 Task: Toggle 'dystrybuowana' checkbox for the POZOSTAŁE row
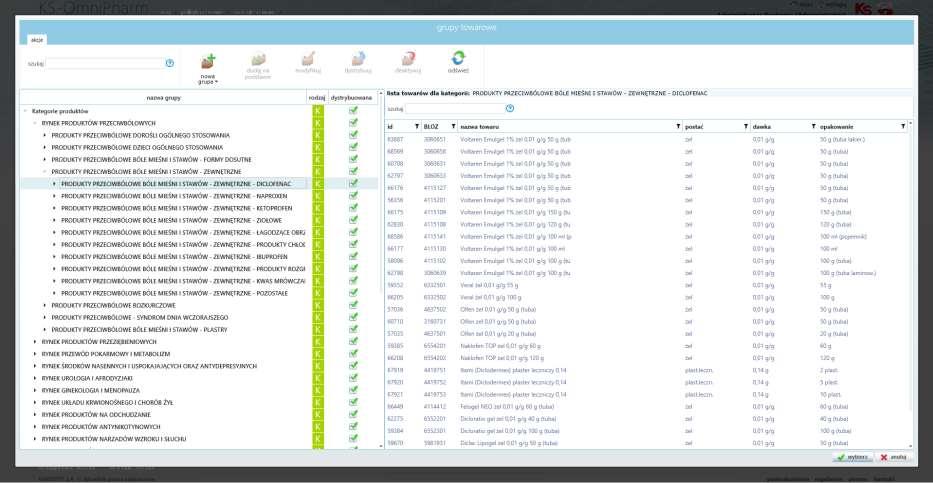coord(353,293)
